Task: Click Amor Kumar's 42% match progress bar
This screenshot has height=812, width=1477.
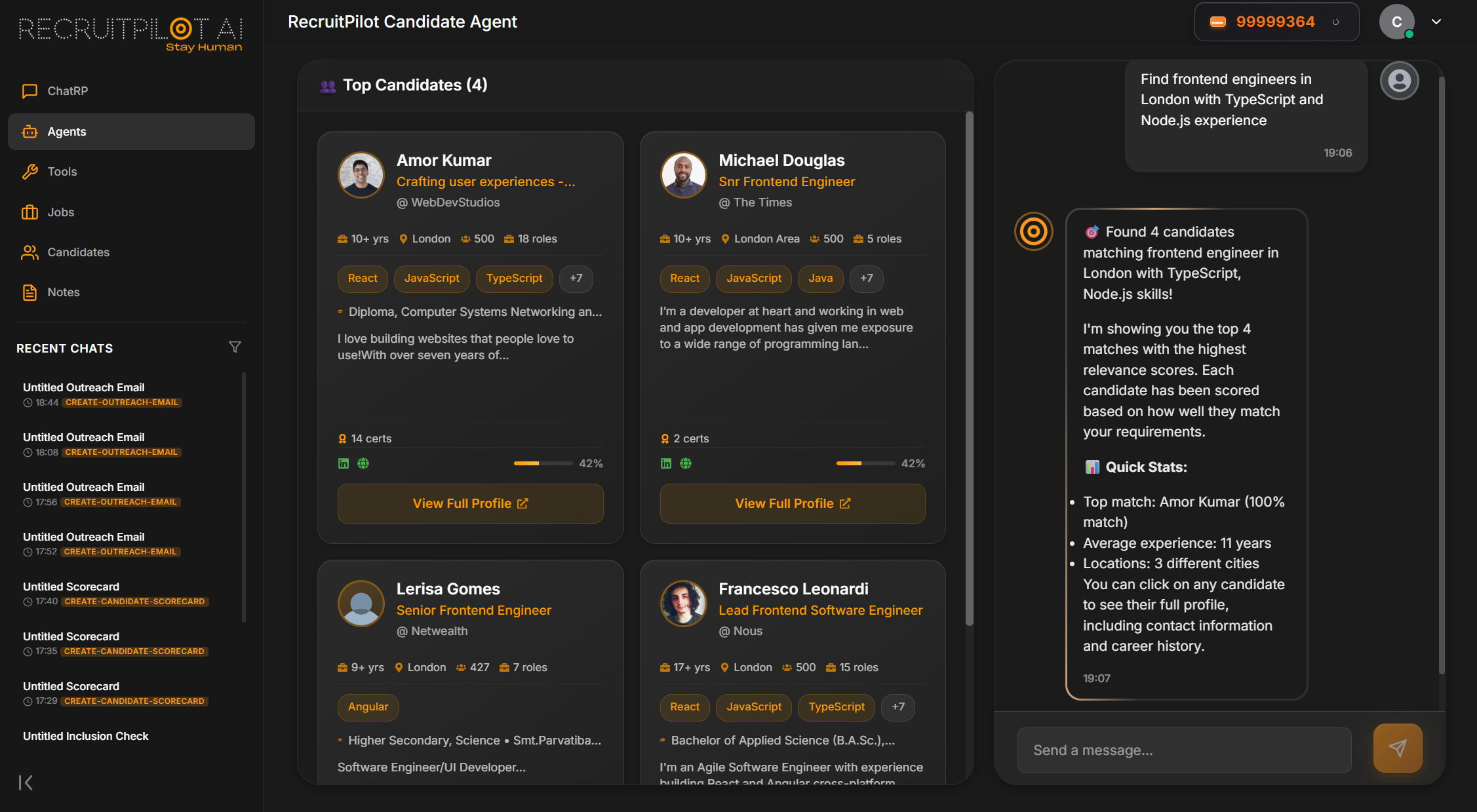Action: point(543,463)
